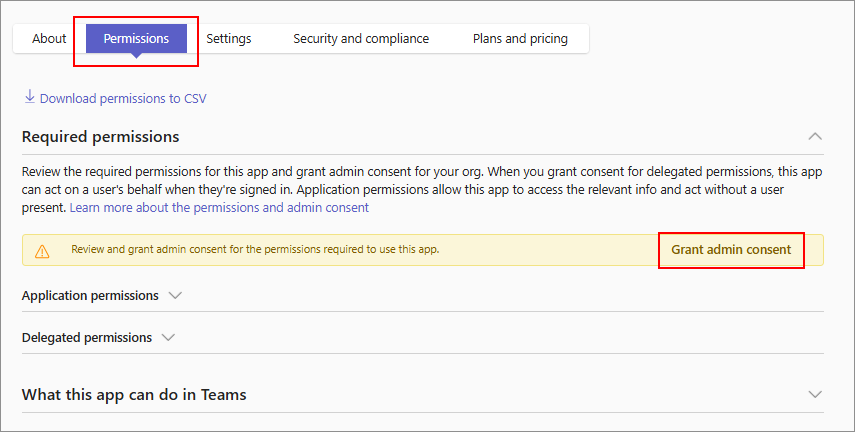The width and height of the screenshot is (855, 432).
Task: Select the Permissions tab
Action: [x=136, y=39]
